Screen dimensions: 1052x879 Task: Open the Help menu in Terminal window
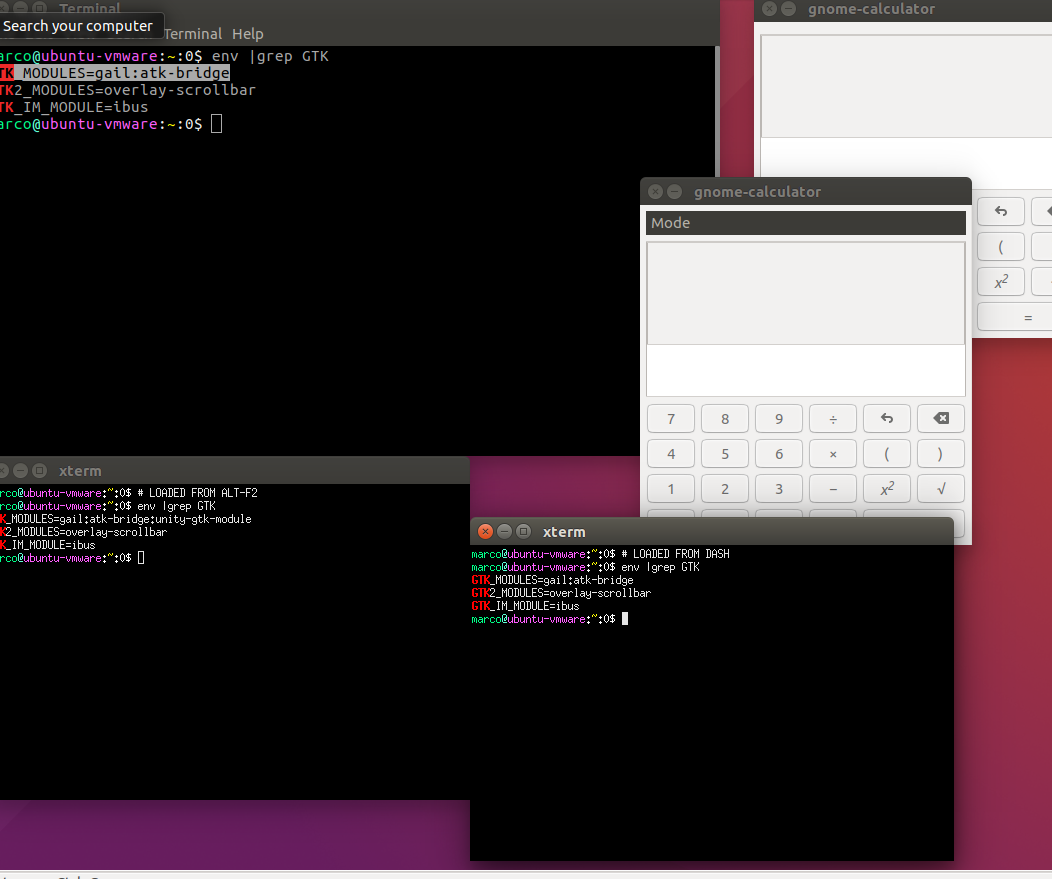(x=248, y=34)
